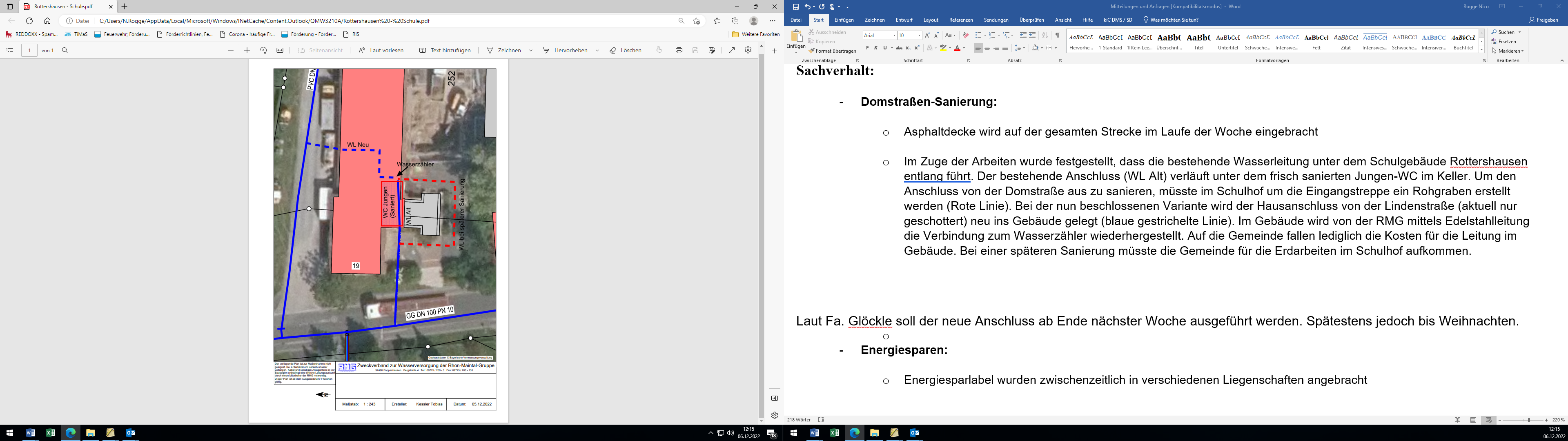
Task: Switch to the Referenzen tab
Action: click(961, 20)
